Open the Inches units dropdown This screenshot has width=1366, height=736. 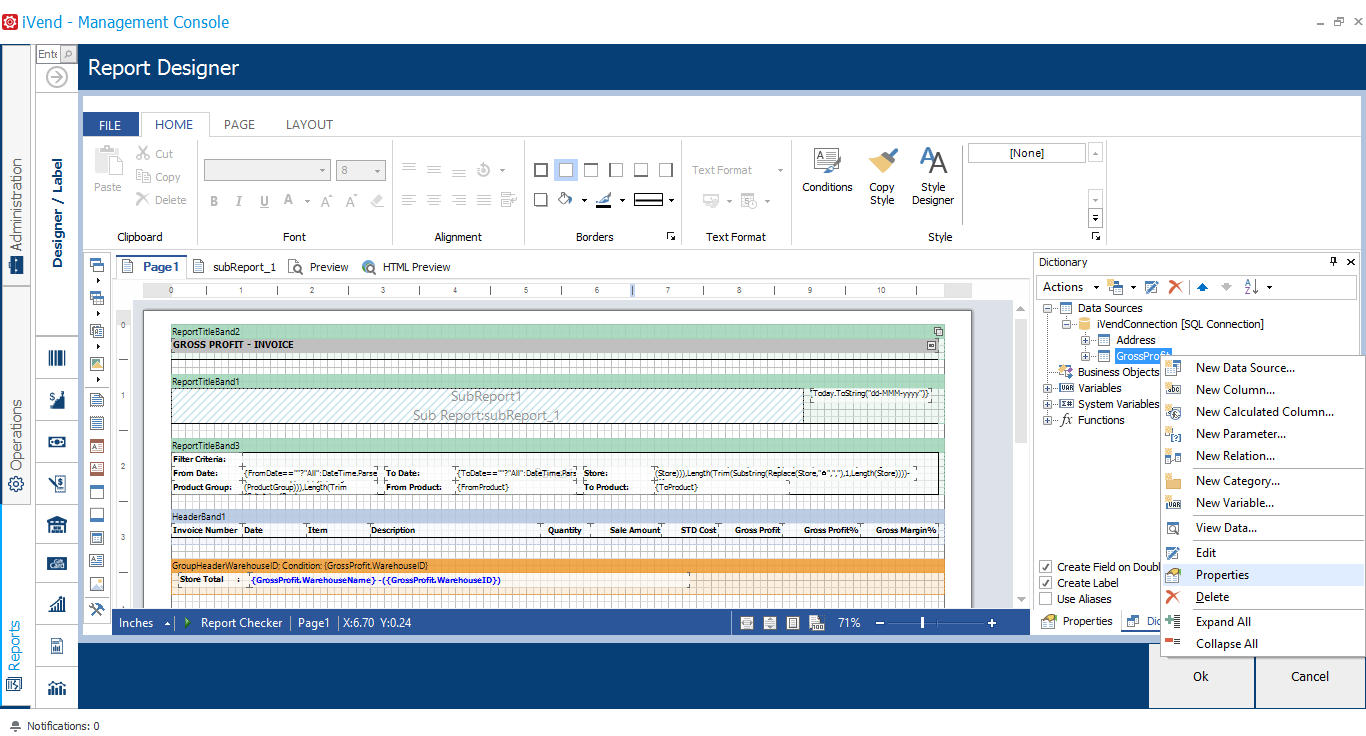(144, 623)
